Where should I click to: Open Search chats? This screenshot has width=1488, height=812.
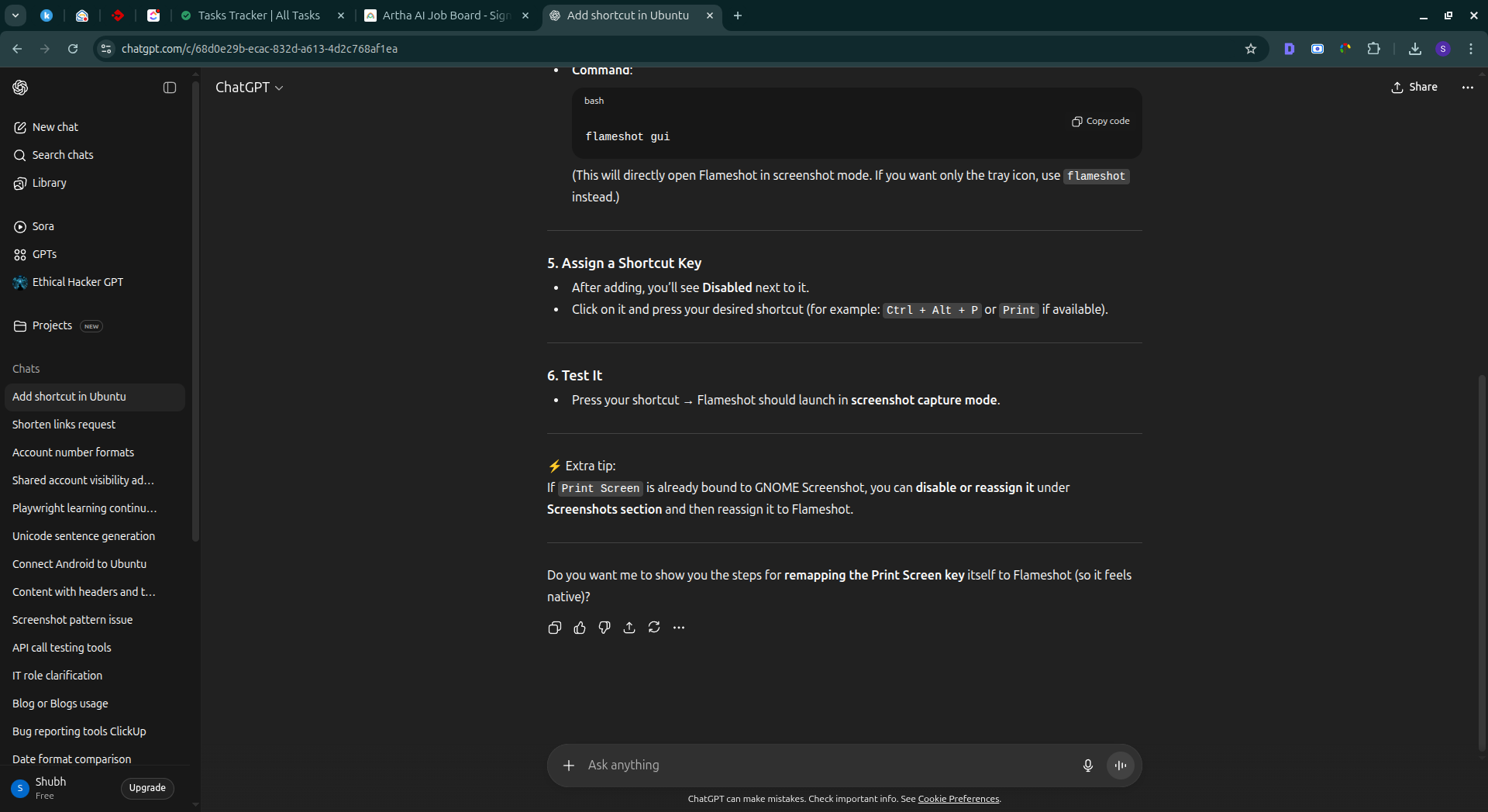pyautogui.click(x=62, y=155)
